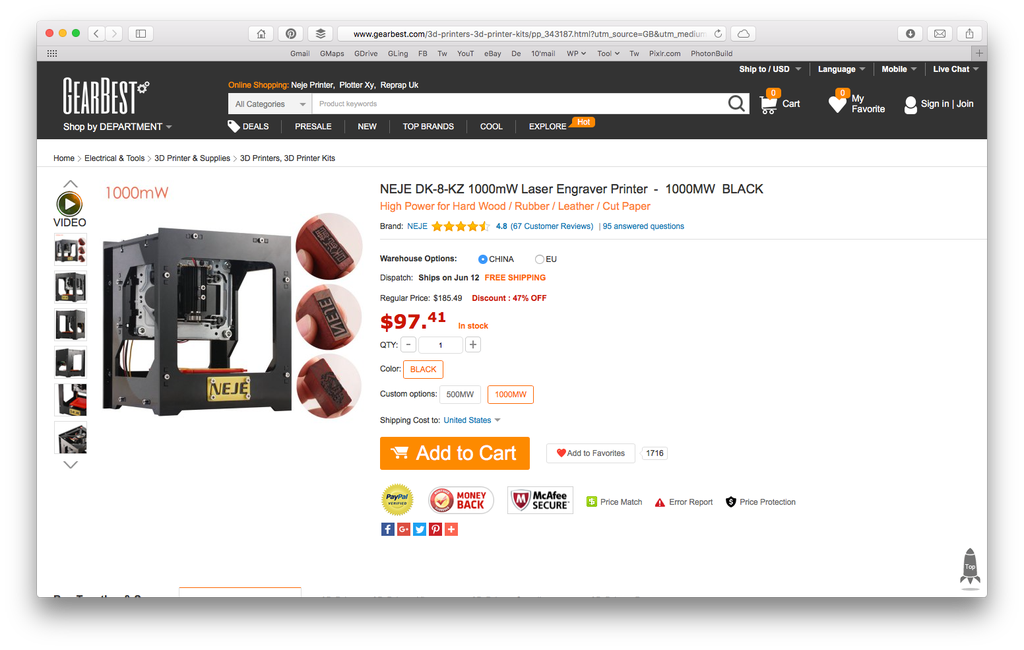This screenshot has width=1024, height=650.
Task: Click the Add to Cart button
Action: [x=455, y=453]
